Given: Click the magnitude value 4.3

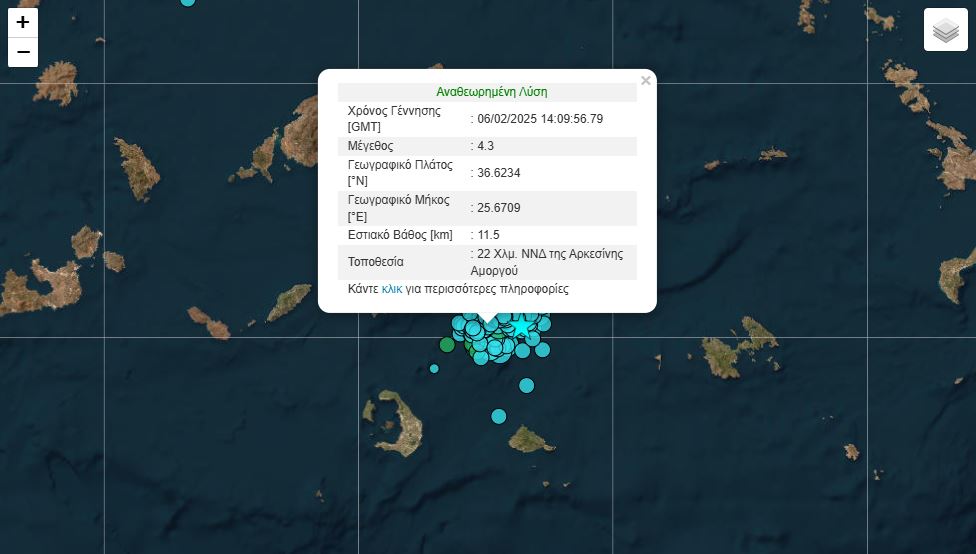Looking at the screenshot, I should (486, 146).
